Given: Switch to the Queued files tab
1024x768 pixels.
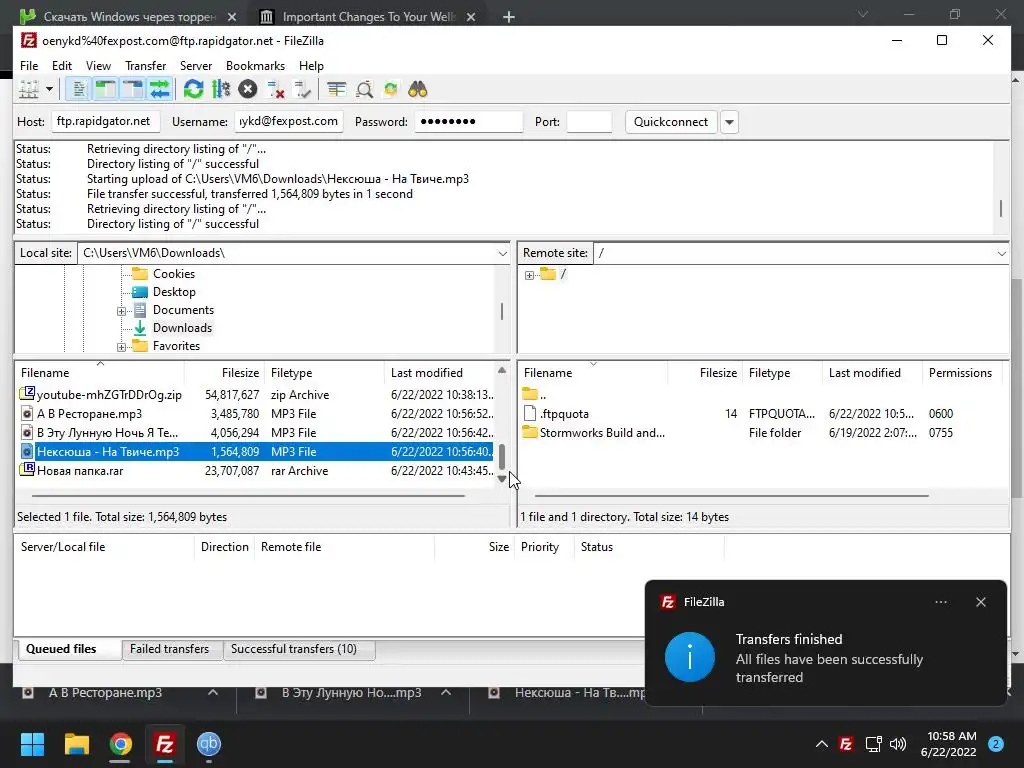Looking at the screenshot, I should coord(61,649).
